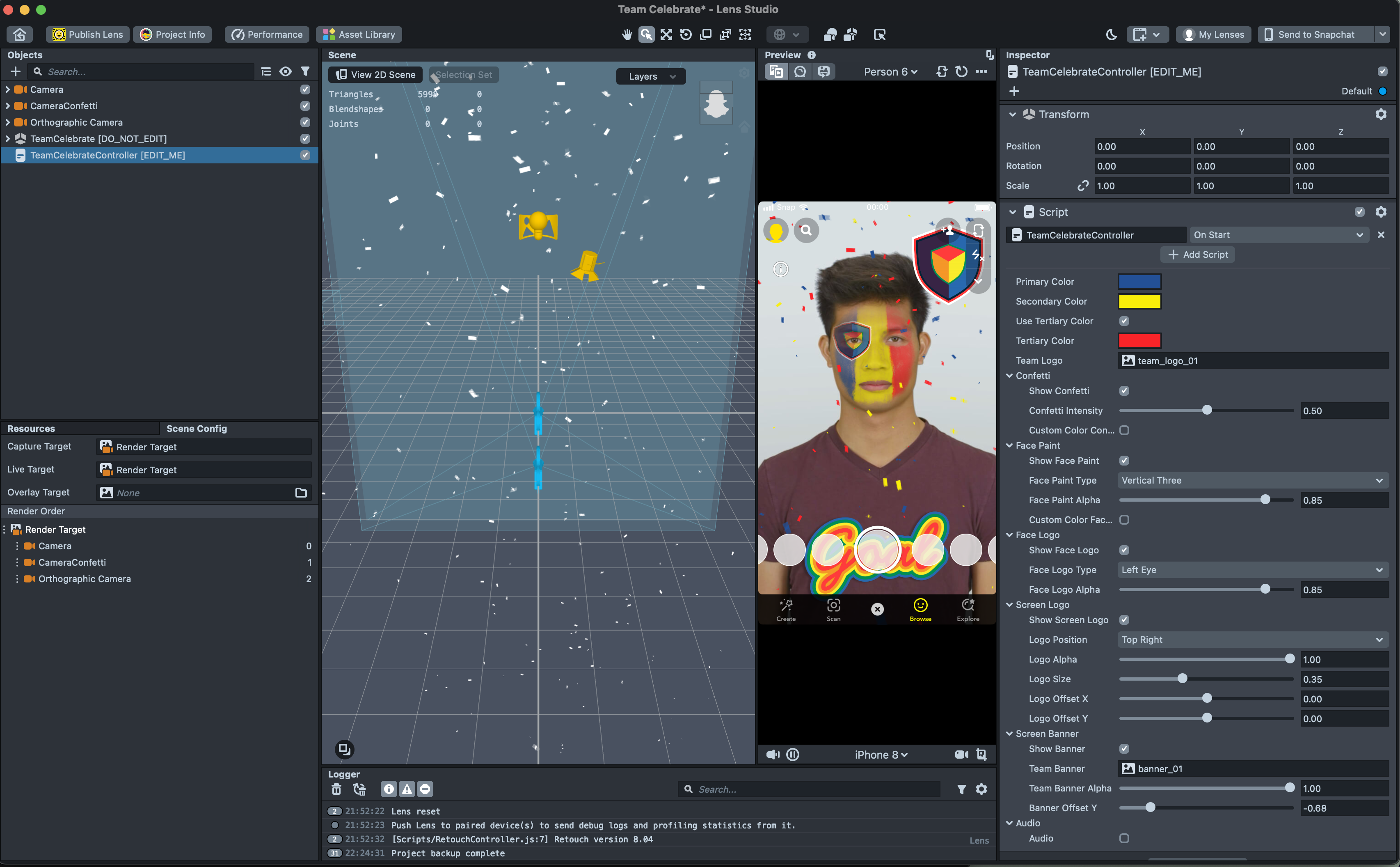Click the Secondary Color yellow swatch
1400x867 pixels.
pyautogui.click(x=1139, y=301)
